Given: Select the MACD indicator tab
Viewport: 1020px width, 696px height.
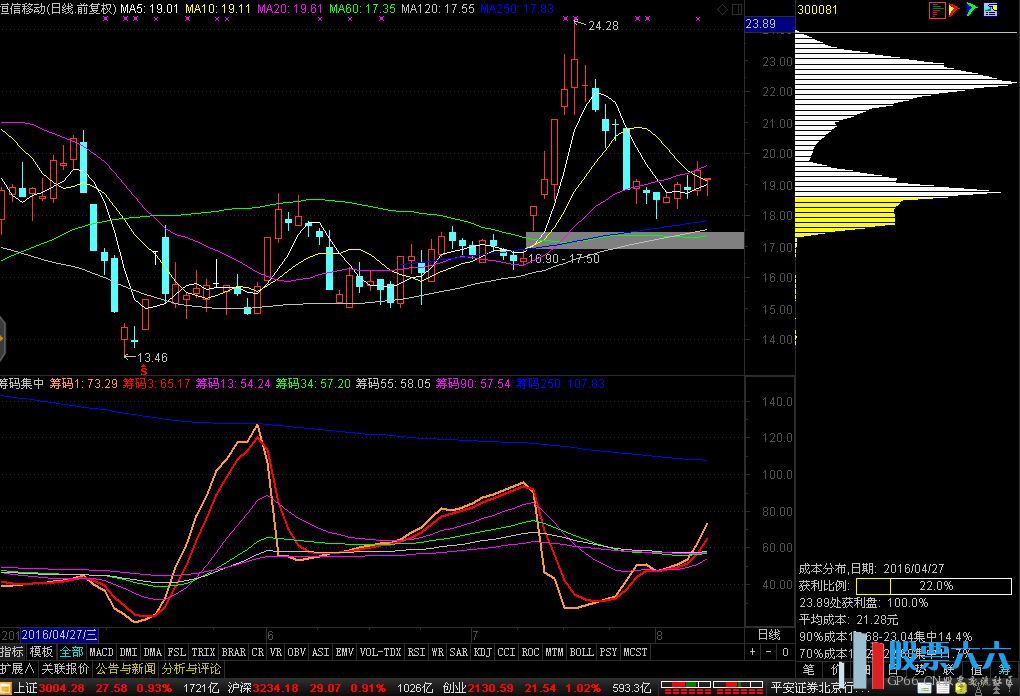Looking at the screenshot, I should 102,652.
